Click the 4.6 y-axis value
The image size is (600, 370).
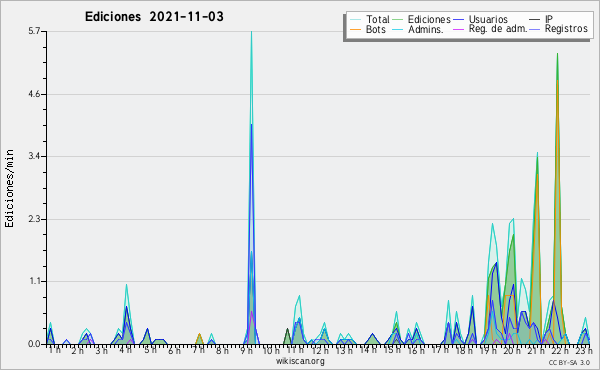(x=34, y=94)
